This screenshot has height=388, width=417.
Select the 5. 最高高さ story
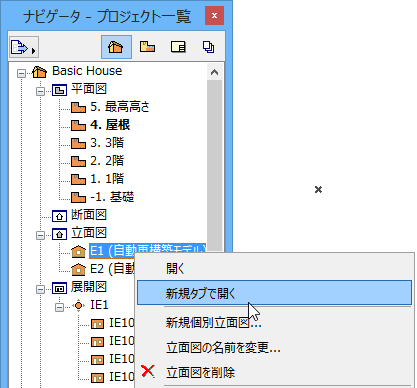click(x=120, y=107)
